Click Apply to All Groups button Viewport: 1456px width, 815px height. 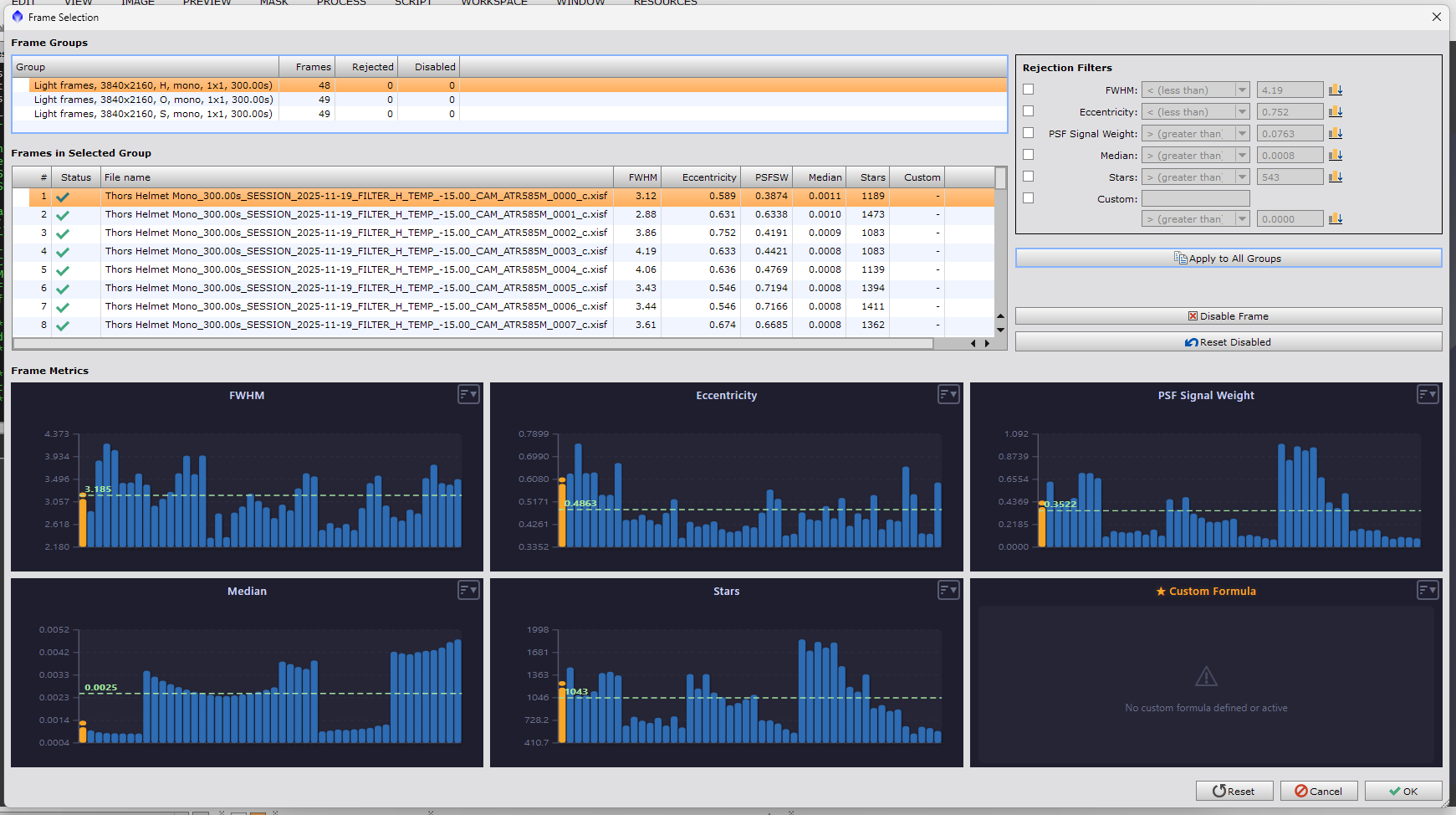click(x=1228, y=259)
